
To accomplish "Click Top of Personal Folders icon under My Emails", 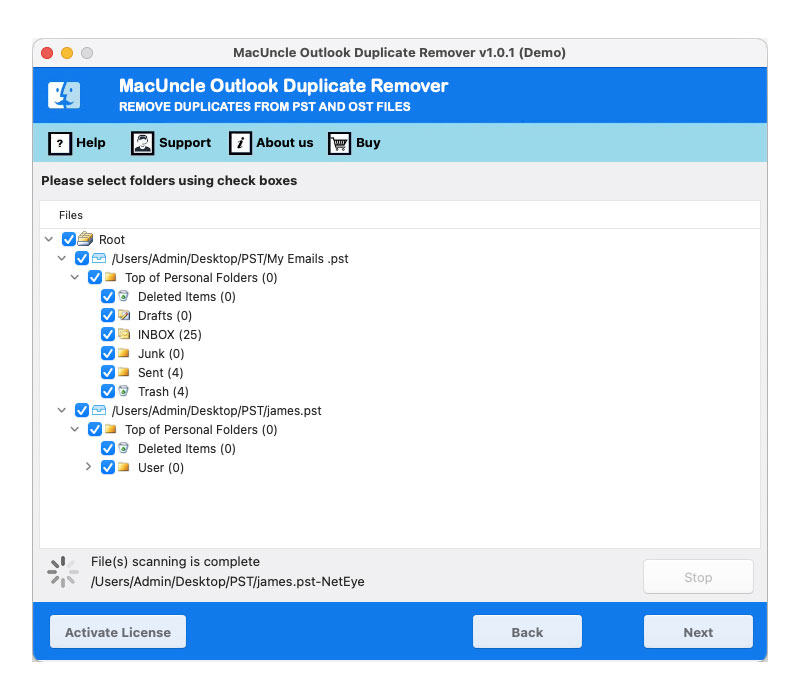I will point(111,277).
